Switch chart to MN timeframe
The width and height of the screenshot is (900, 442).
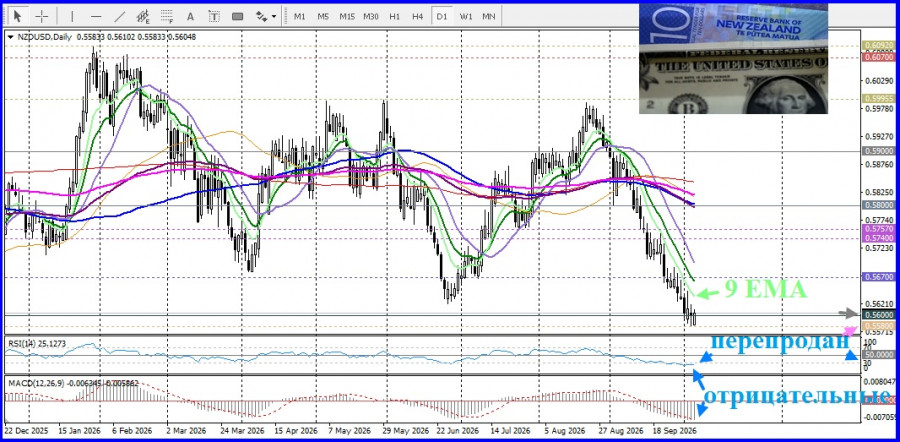pos(488,16)
